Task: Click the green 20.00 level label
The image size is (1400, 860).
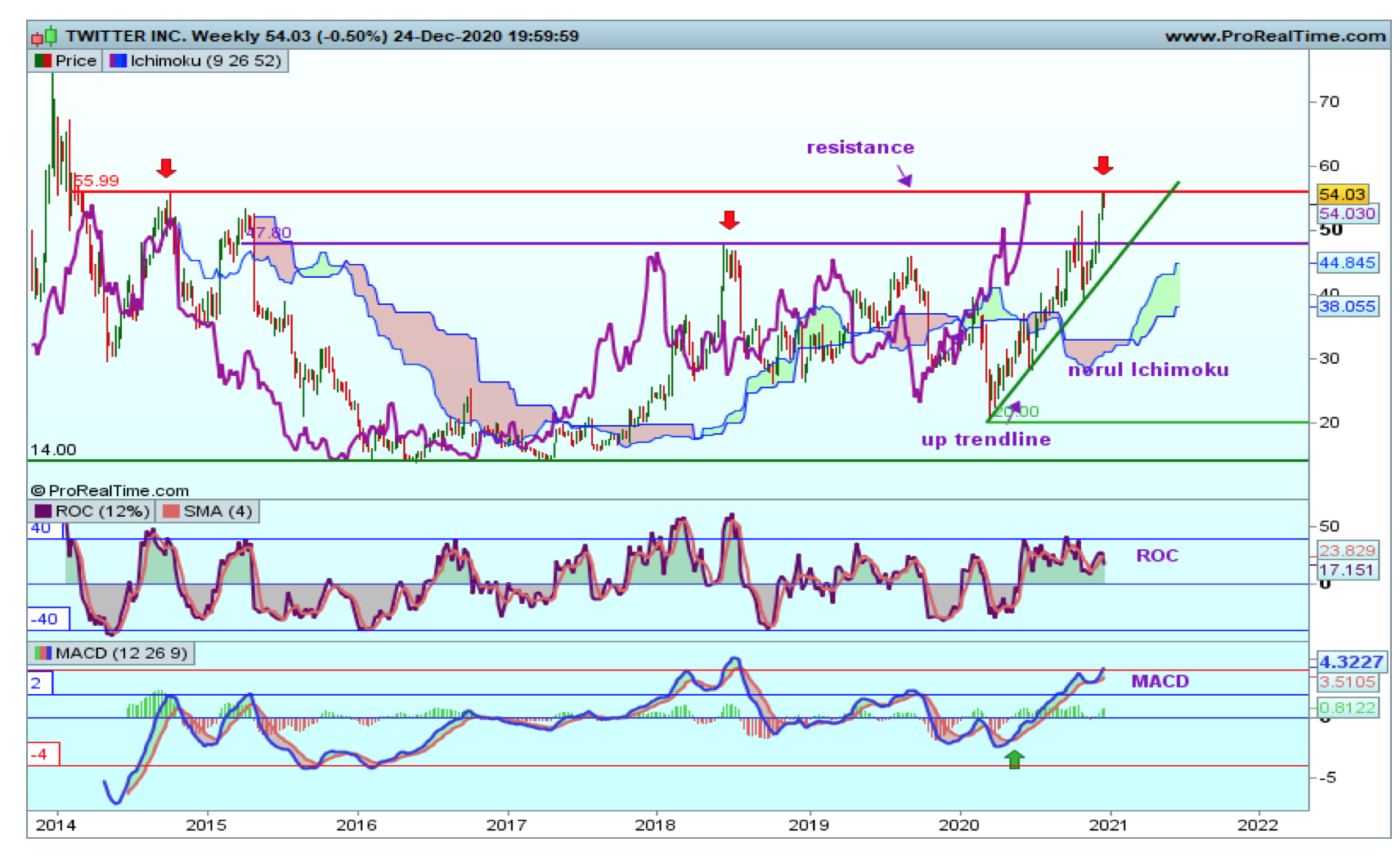Action: (1016, 411)
